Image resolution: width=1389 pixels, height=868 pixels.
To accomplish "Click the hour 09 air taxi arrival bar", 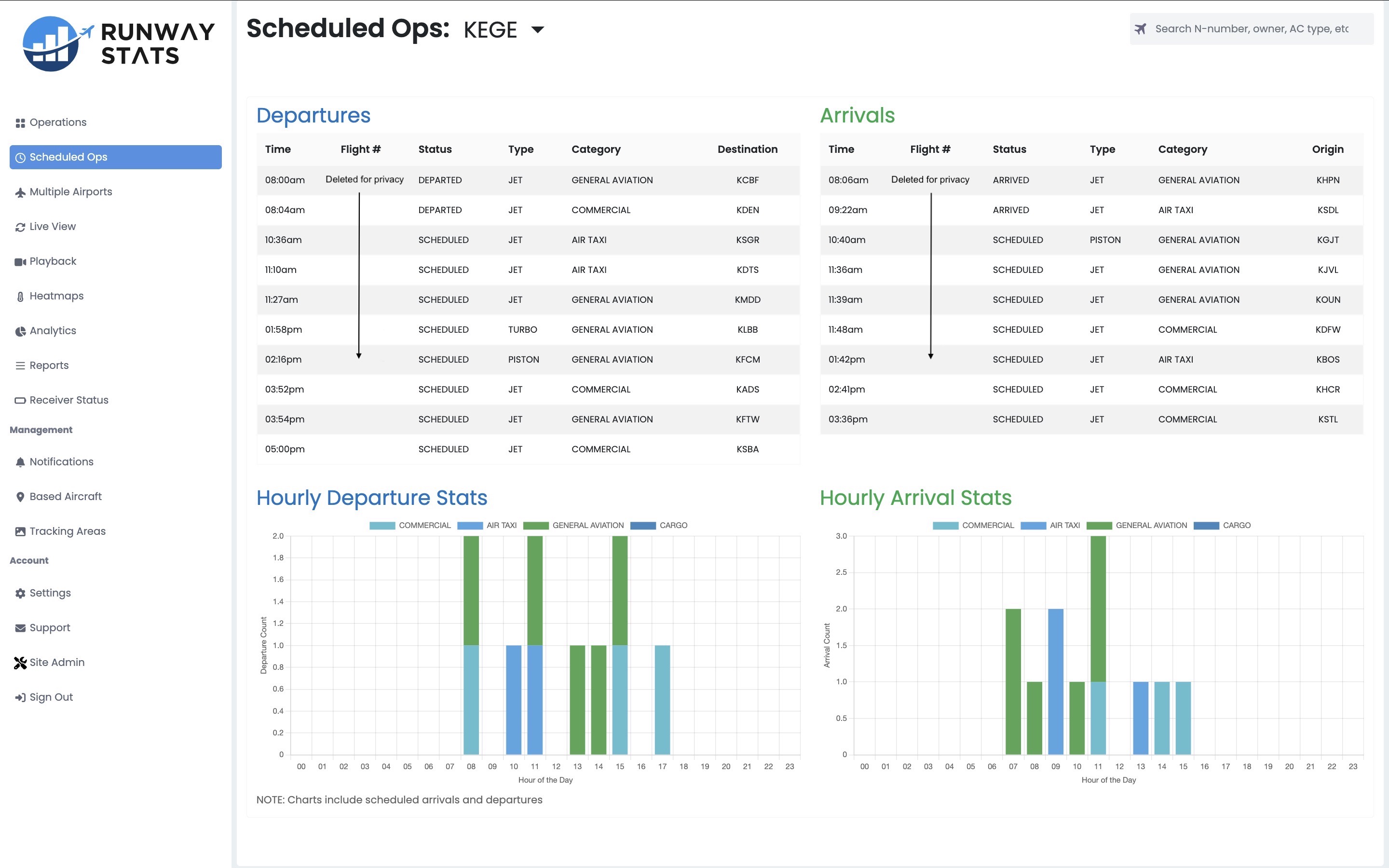I will point(1055,681).
